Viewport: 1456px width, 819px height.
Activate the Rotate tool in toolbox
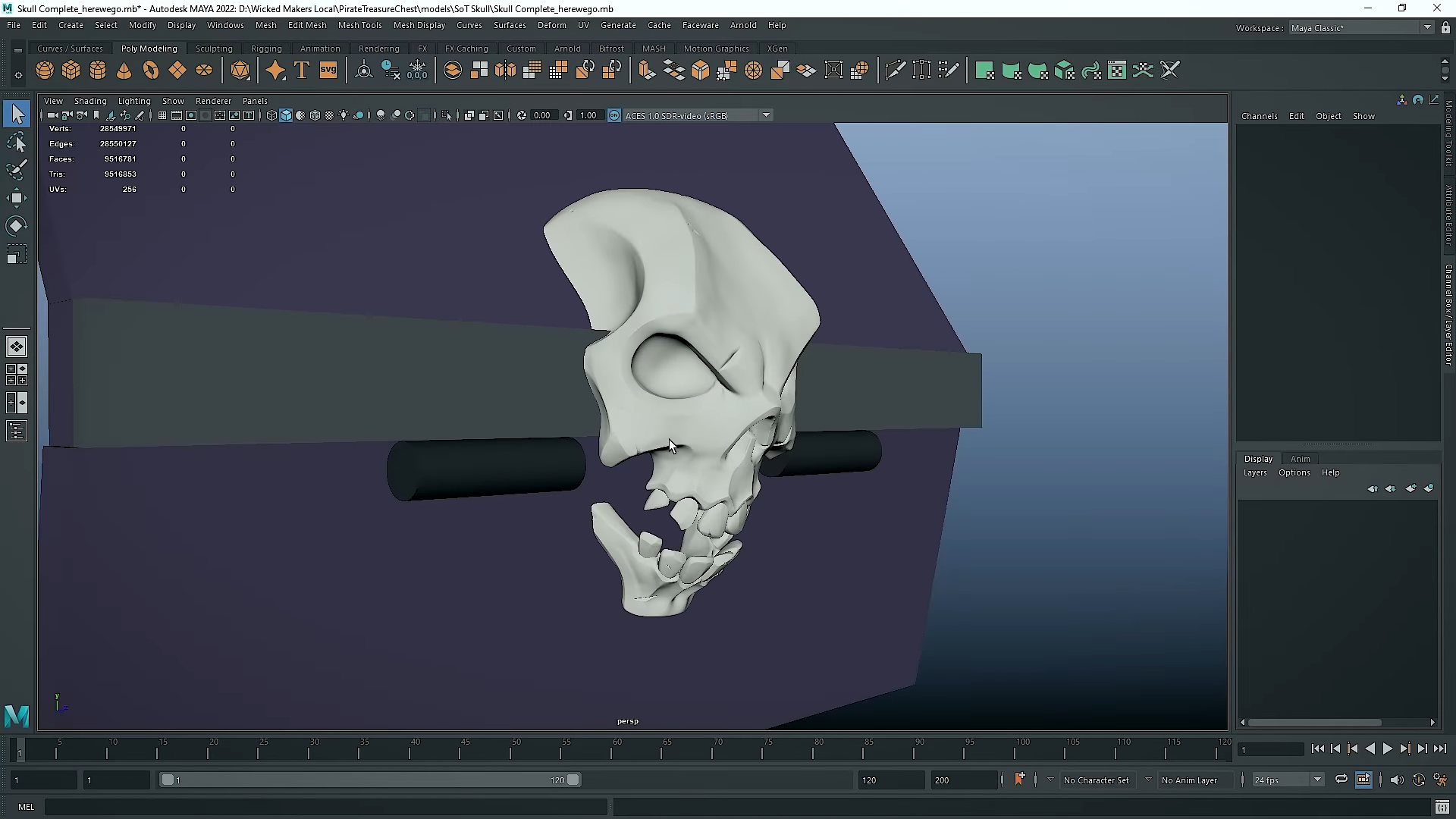click(x=17, y=226)
